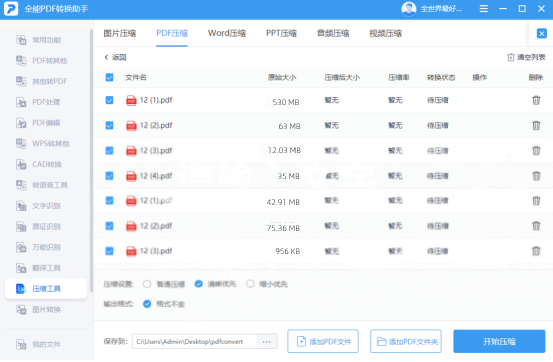
Task: Click the 75.36 MB size cell
Action: pos(283,228)
